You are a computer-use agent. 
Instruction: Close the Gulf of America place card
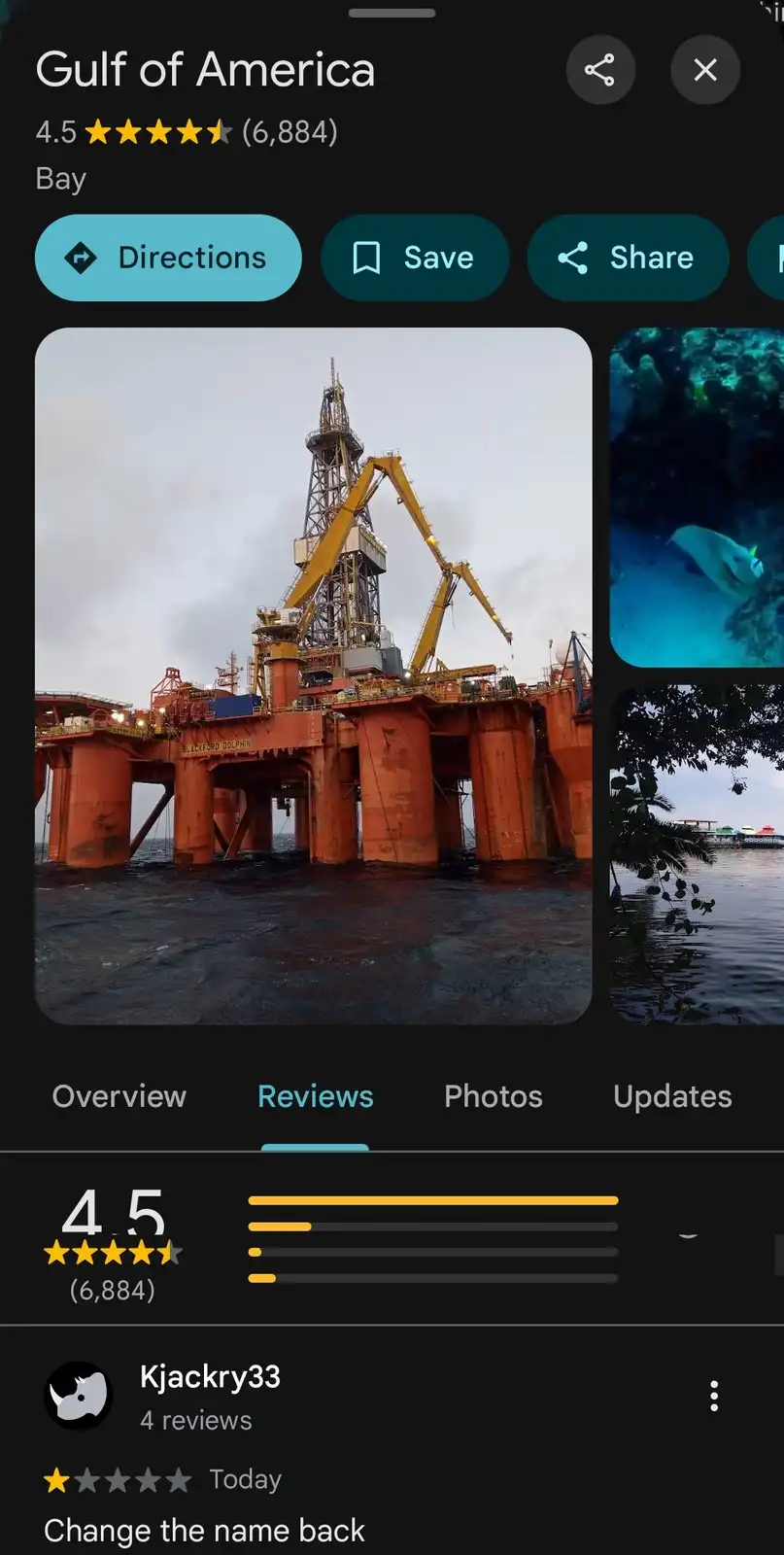(x=705, y=70)
